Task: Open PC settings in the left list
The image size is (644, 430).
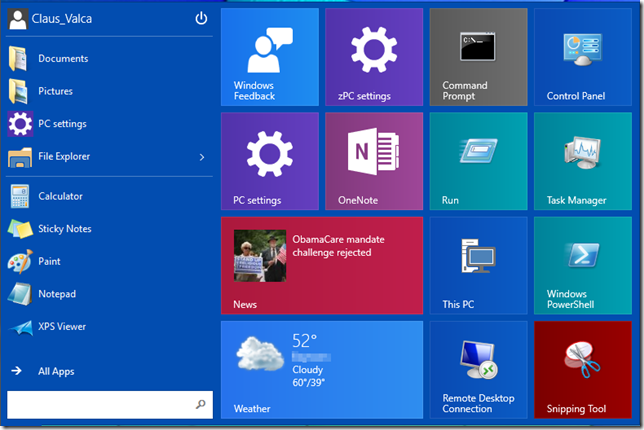Action: click(110, 123)
